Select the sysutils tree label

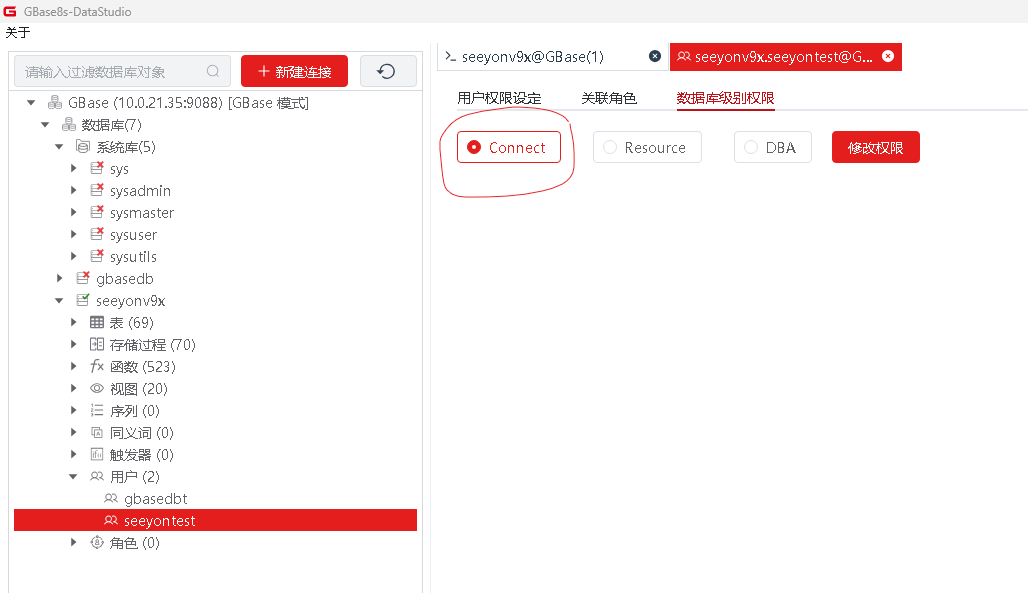[133, 256]
